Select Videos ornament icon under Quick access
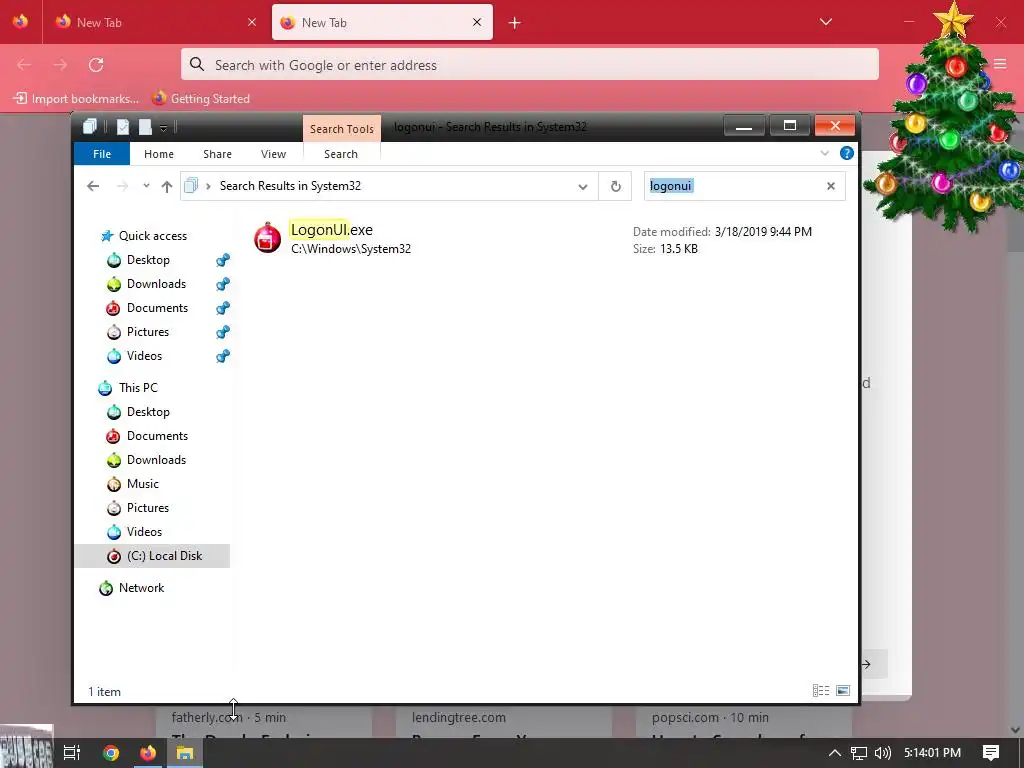Viewport: 1024px width, 768px height. coord(114,356)
